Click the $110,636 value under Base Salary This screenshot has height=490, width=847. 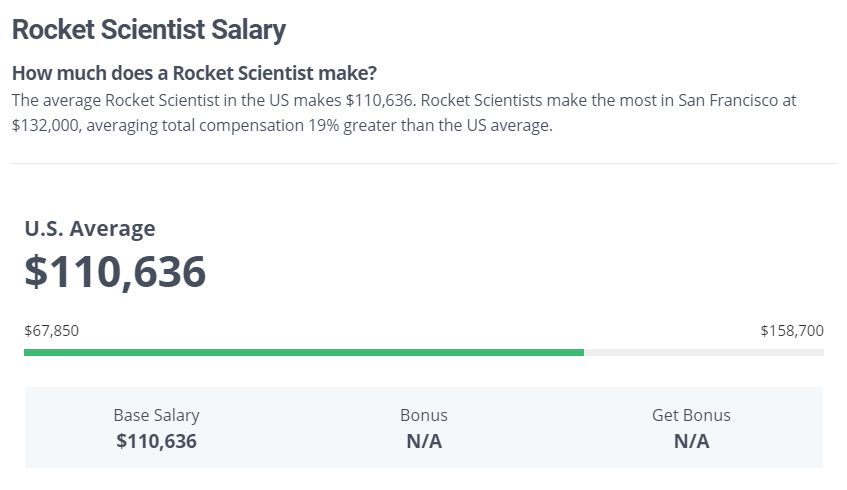click(157, 441)
